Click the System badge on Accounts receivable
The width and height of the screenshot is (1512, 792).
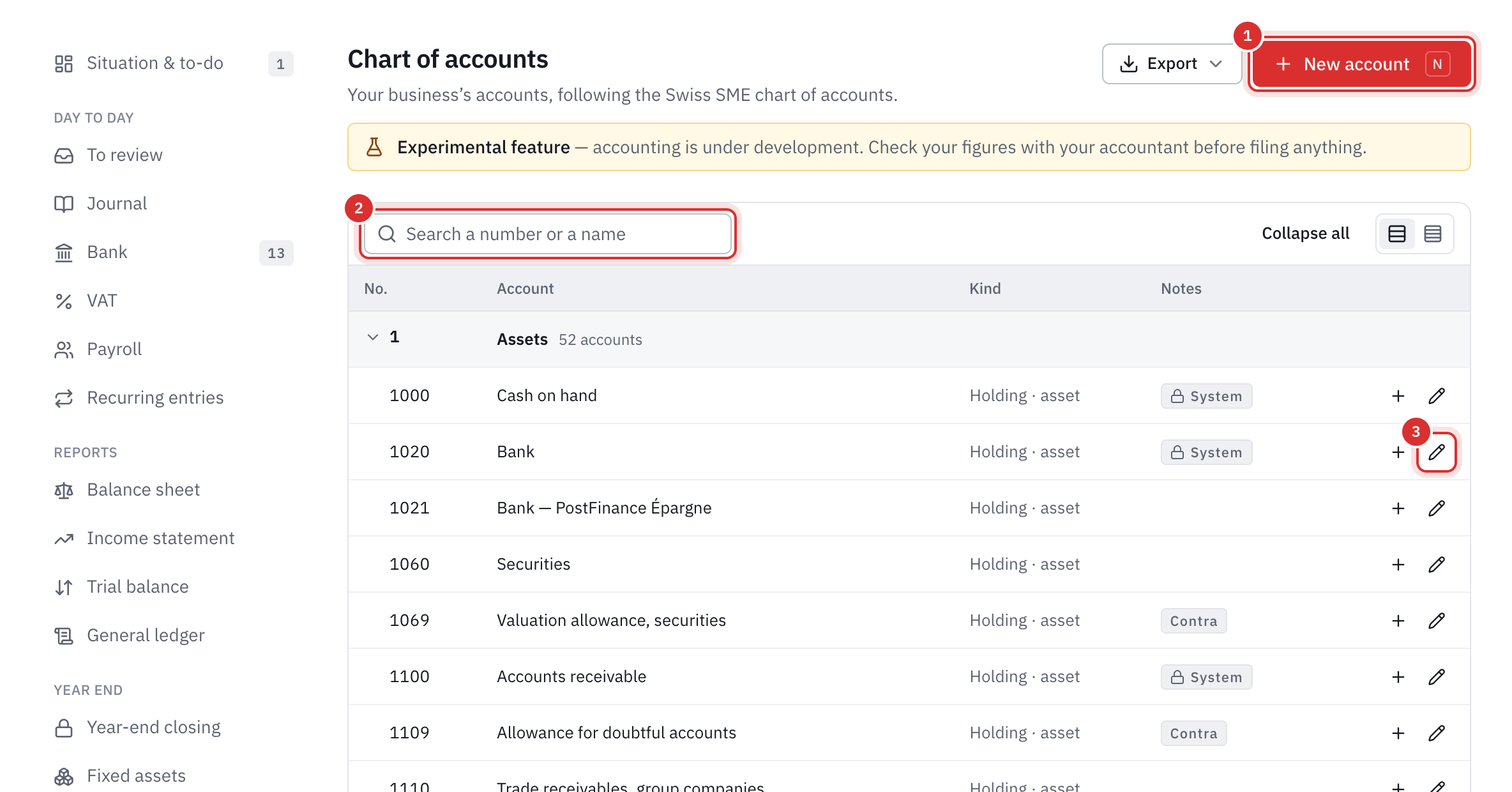(x=1206, y=677)
